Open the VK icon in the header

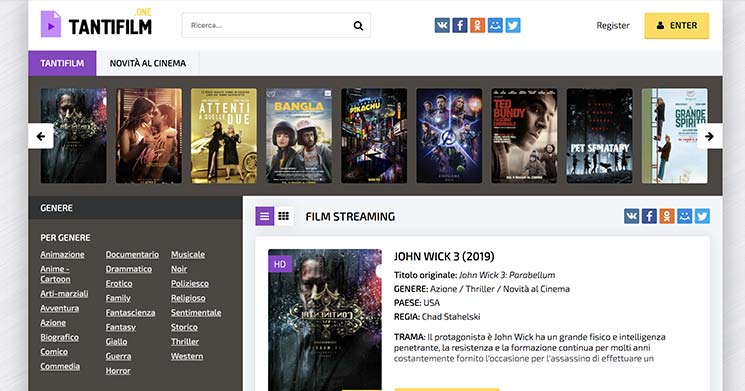pyautogui.click(x=442, y=25)
